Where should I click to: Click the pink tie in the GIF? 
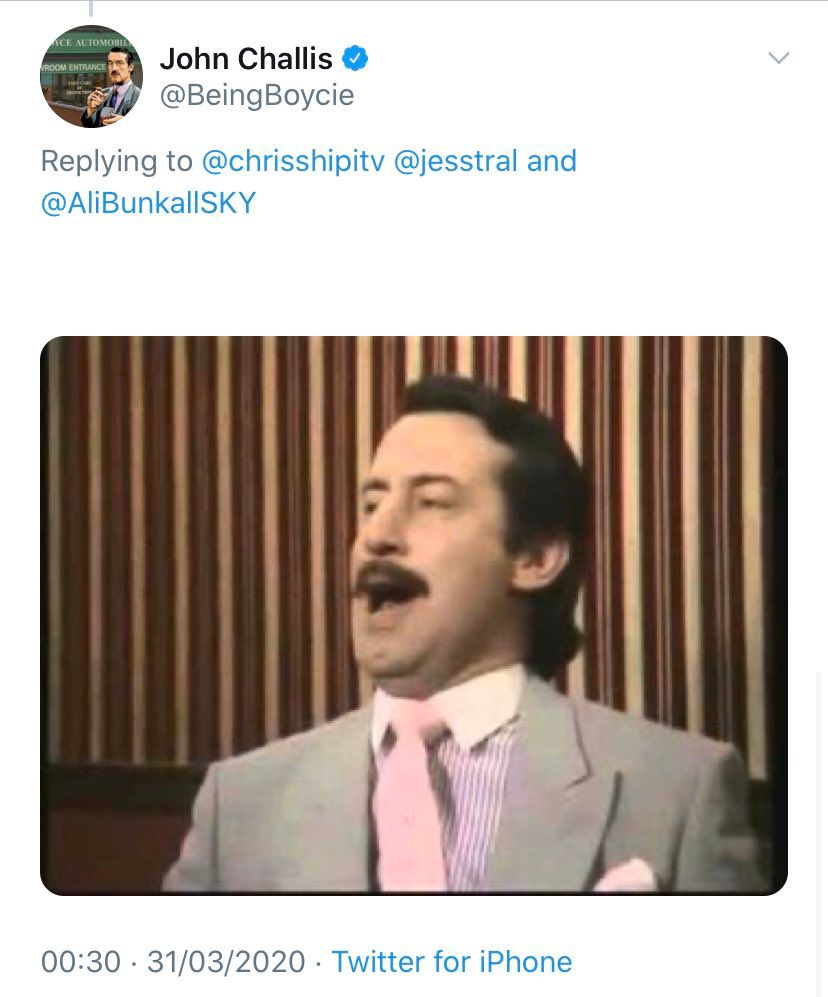[x=410, y=800]
